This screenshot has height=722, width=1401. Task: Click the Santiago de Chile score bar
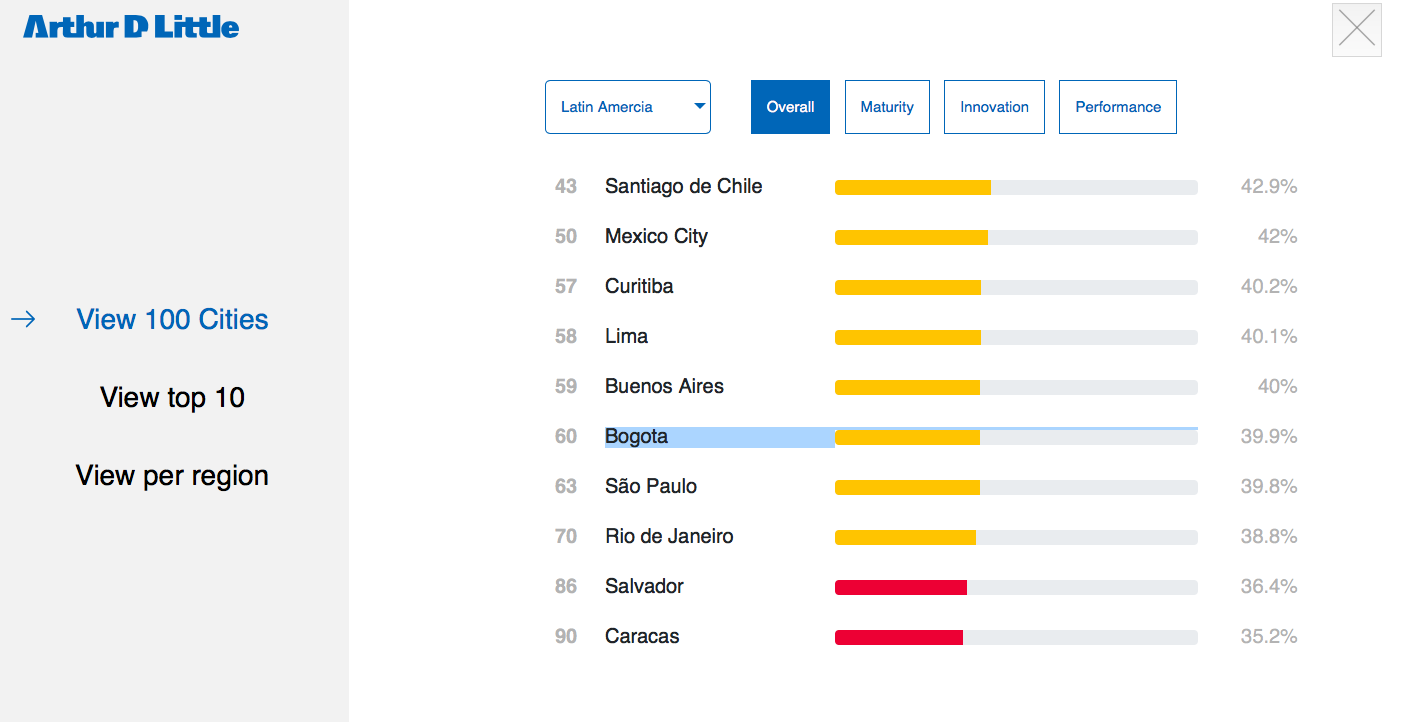point(1016,187)
